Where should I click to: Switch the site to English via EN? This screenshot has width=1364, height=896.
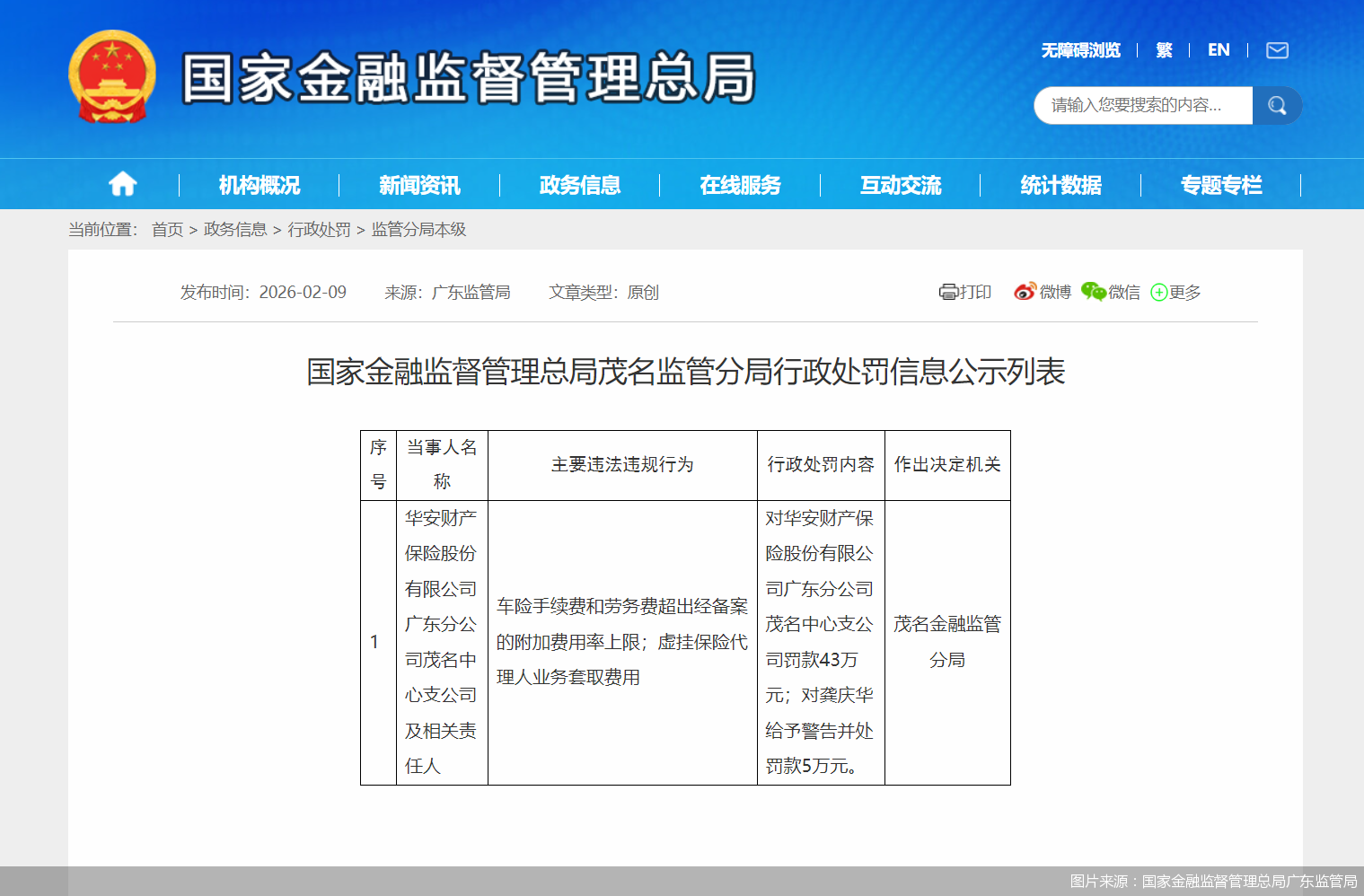coord(1219,50)
